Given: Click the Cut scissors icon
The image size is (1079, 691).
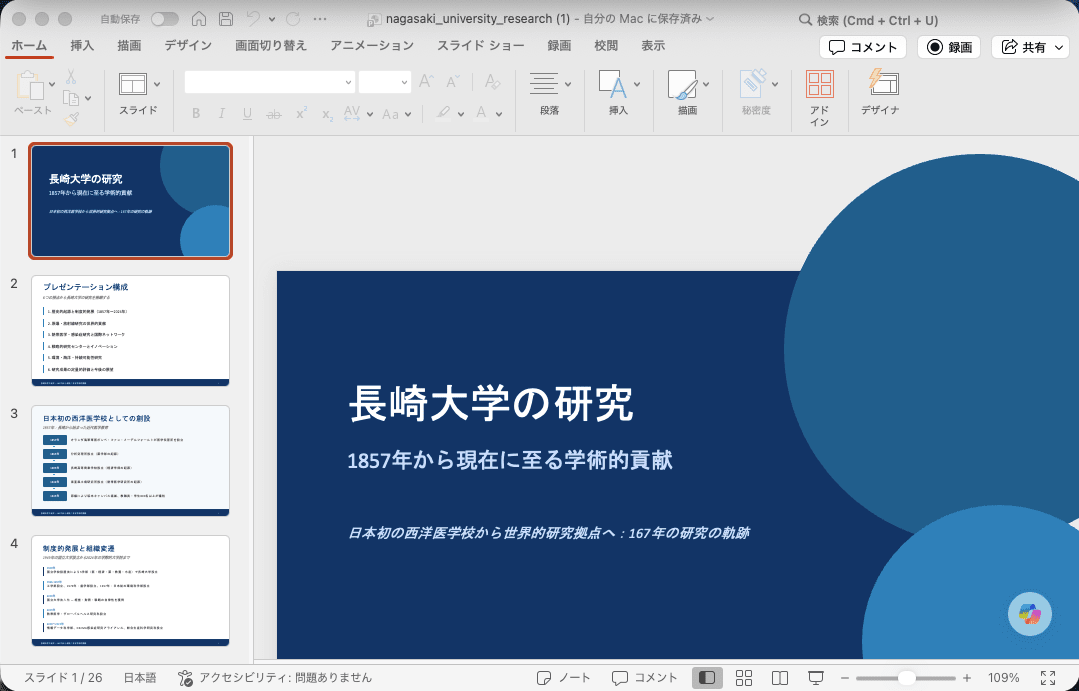Looking at the screenshot, I should click(x=70, y=76).
